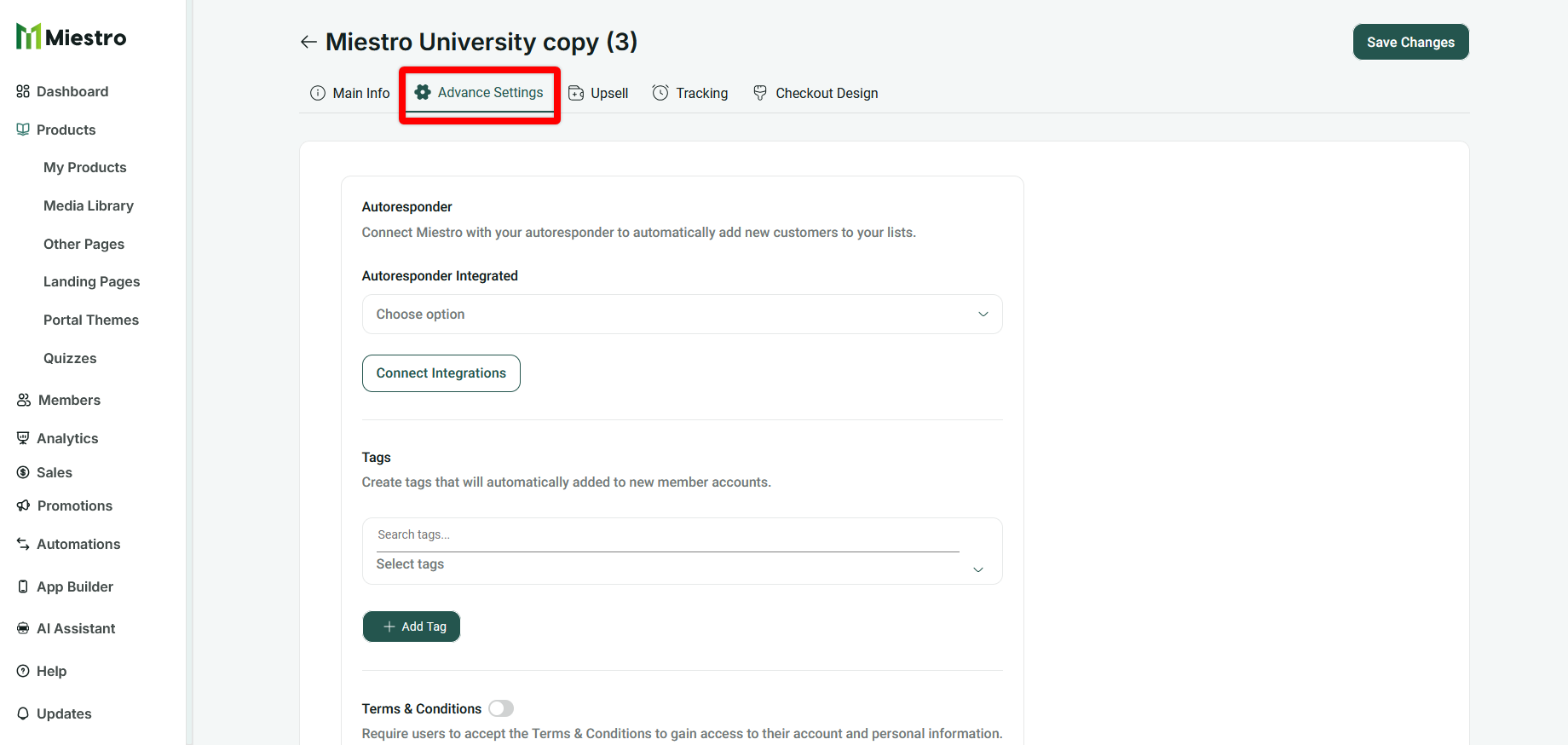Click the Sales dollar icon
Viewport: 1568px width, 745px height.
tap(23, 472)
